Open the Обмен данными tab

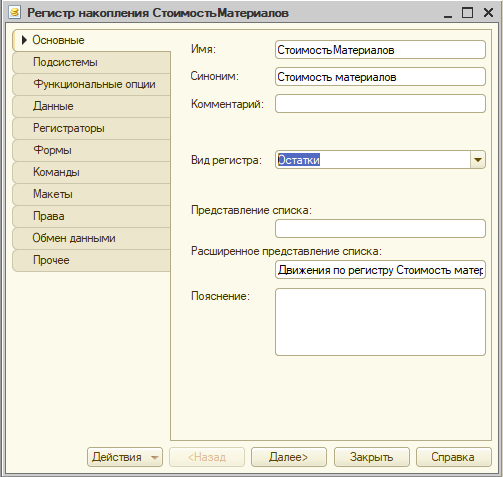[91, 238]
